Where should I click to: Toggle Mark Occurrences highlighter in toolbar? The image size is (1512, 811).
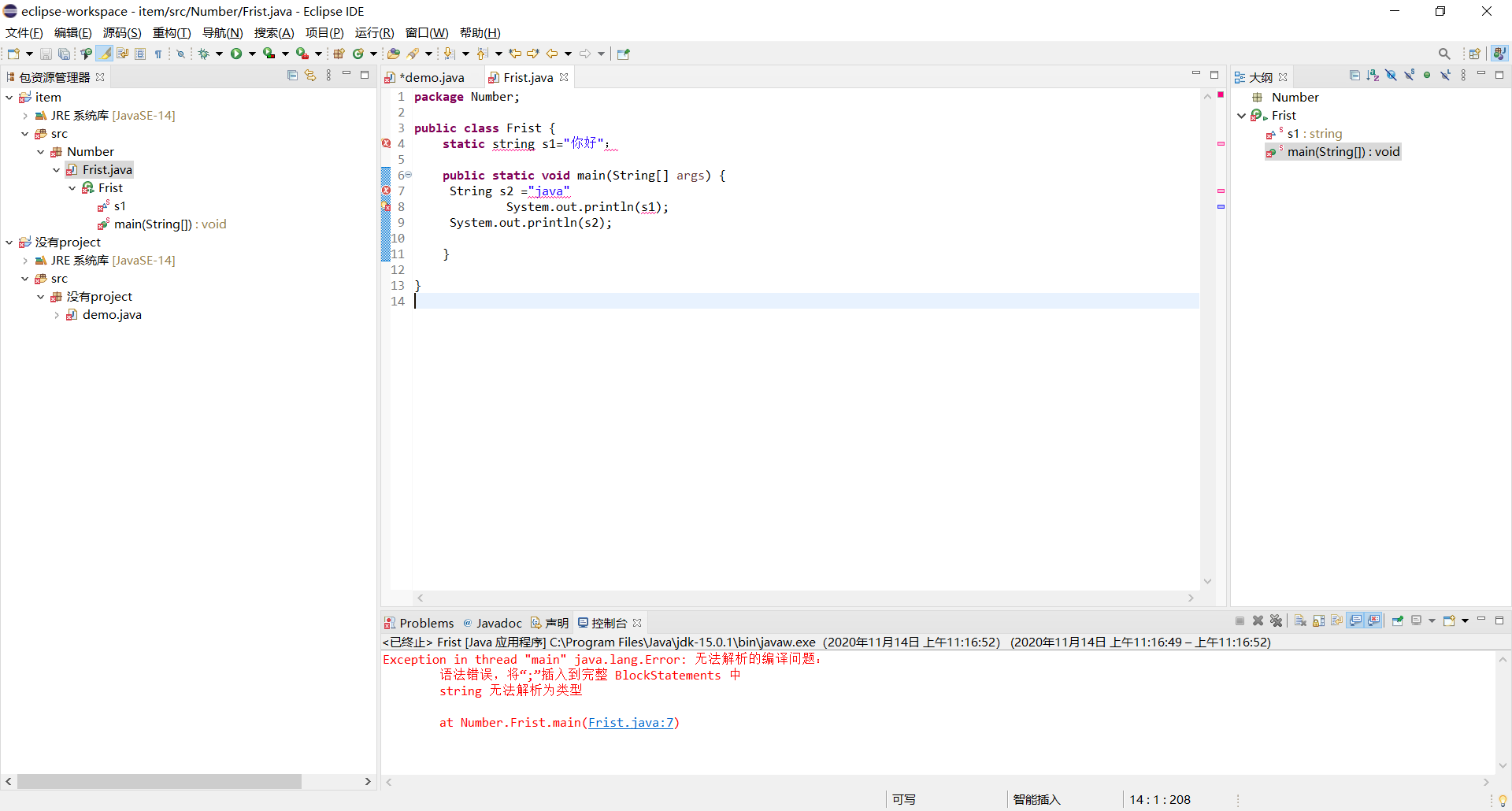(104, 54)
